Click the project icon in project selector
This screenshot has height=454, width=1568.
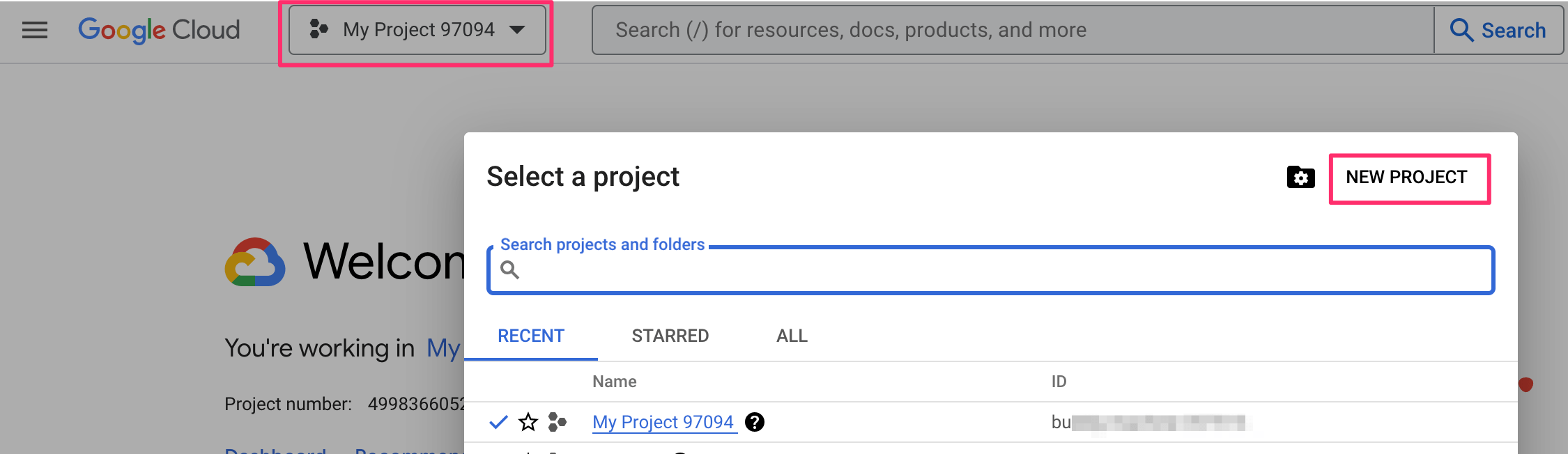pos(318,29)
